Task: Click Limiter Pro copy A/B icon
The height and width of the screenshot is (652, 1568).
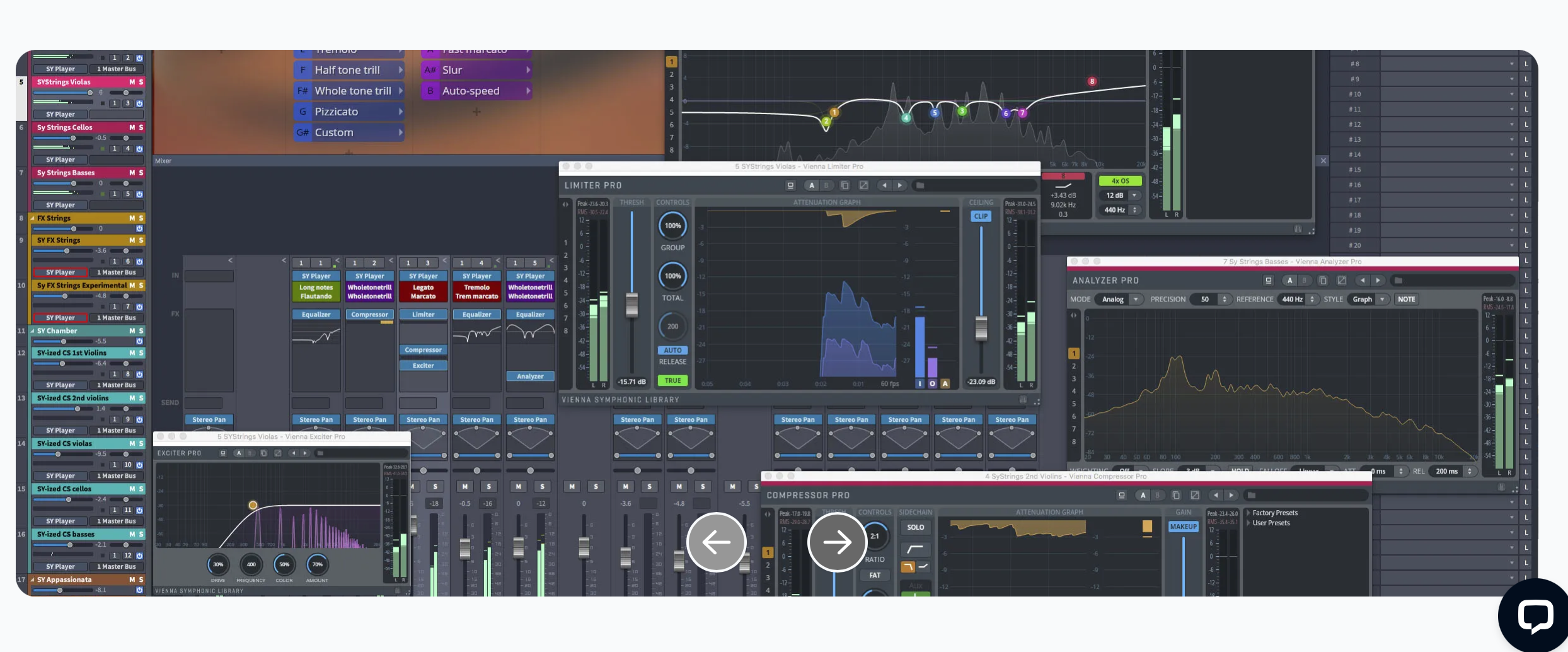Action: click(845, 185)
